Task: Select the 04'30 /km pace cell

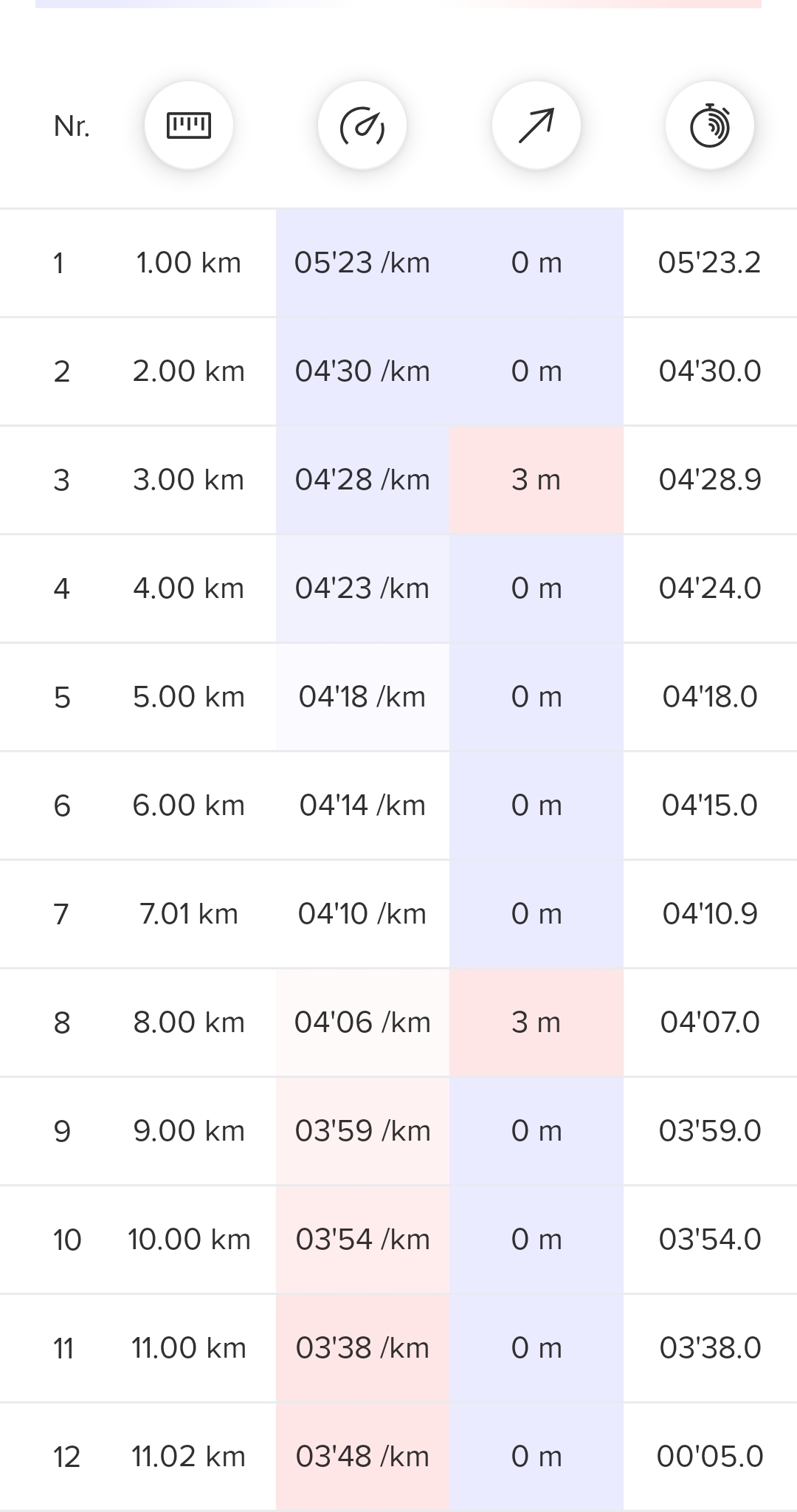Action: [x=362, y=371]
